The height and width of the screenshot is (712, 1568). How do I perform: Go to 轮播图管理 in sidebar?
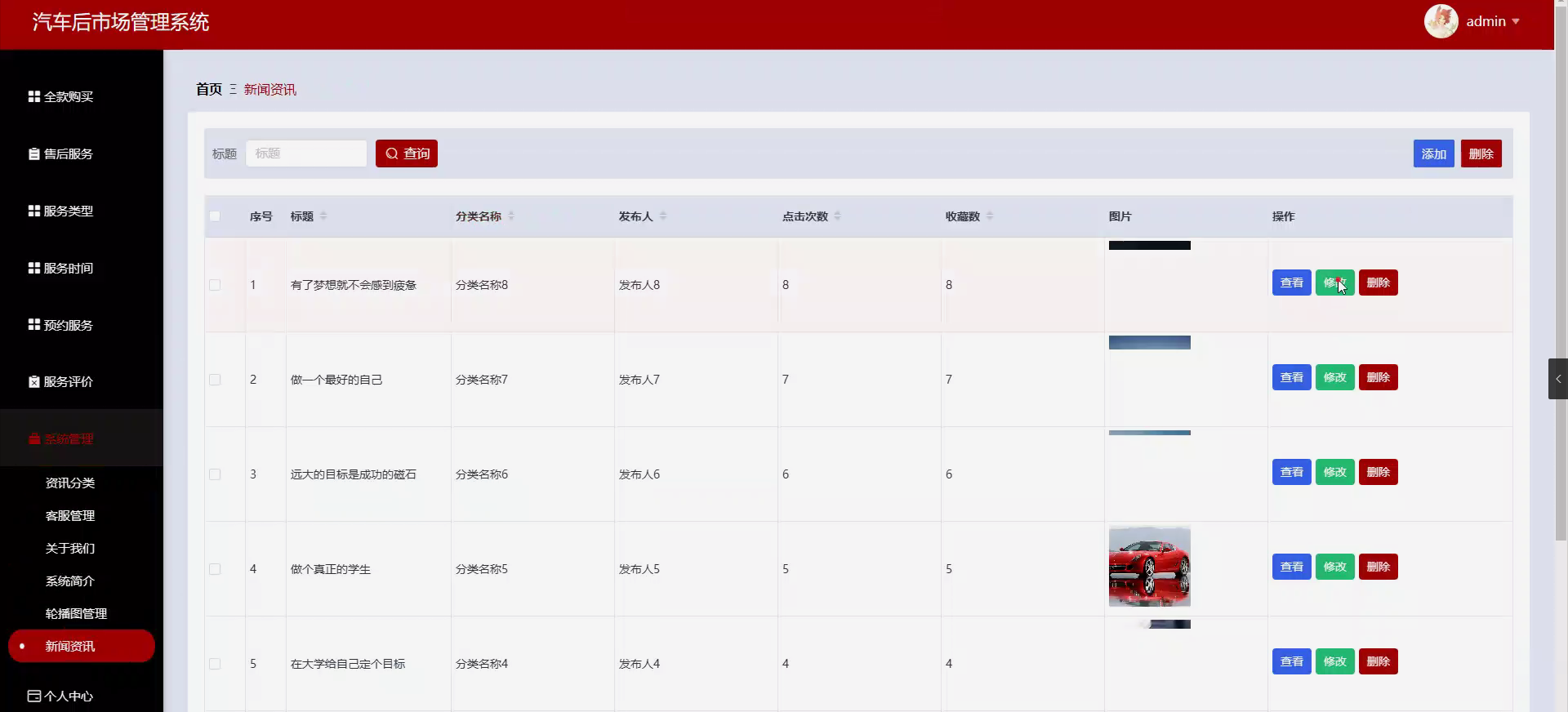pos(76,614)
